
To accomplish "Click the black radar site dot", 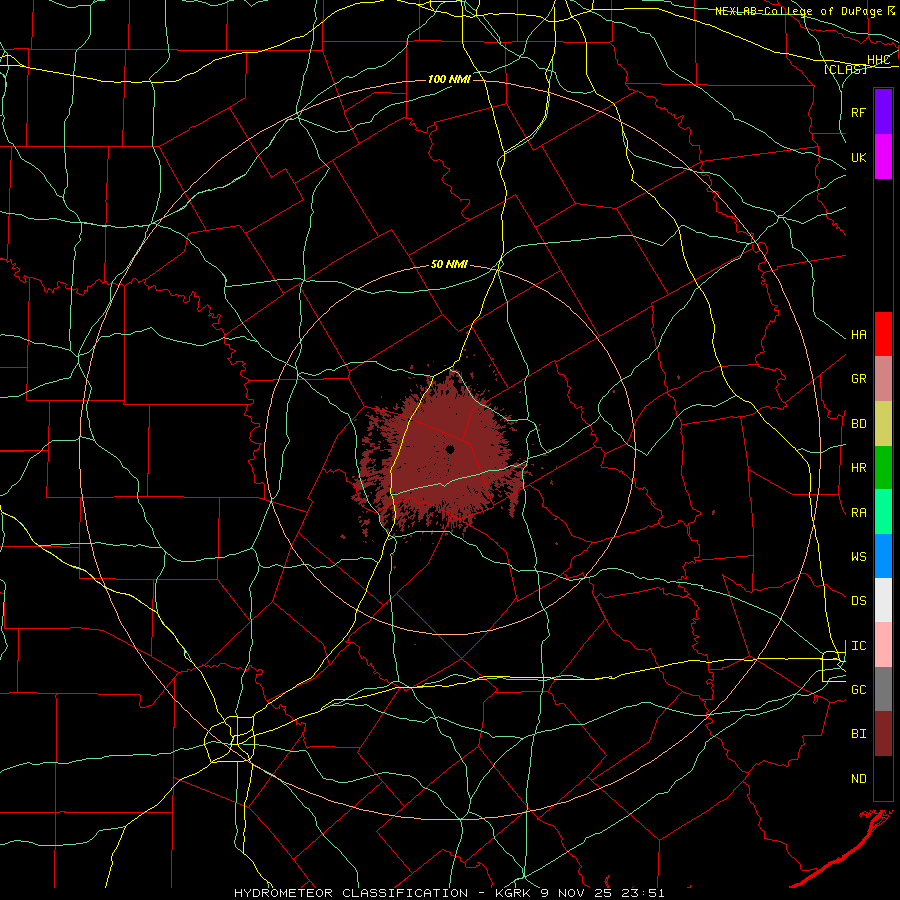I will (450, 449).
